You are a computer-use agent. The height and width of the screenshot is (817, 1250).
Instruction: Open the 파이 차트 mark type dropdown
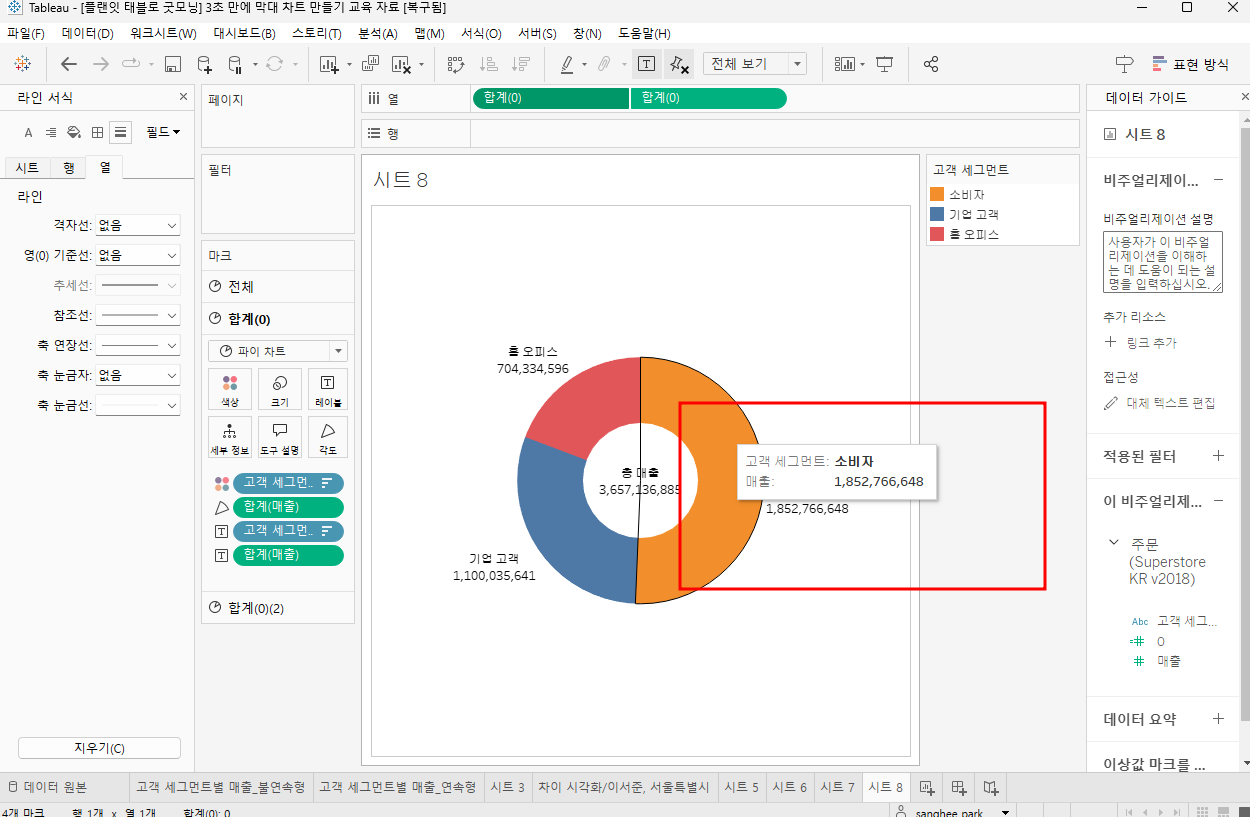coord(278,351)
